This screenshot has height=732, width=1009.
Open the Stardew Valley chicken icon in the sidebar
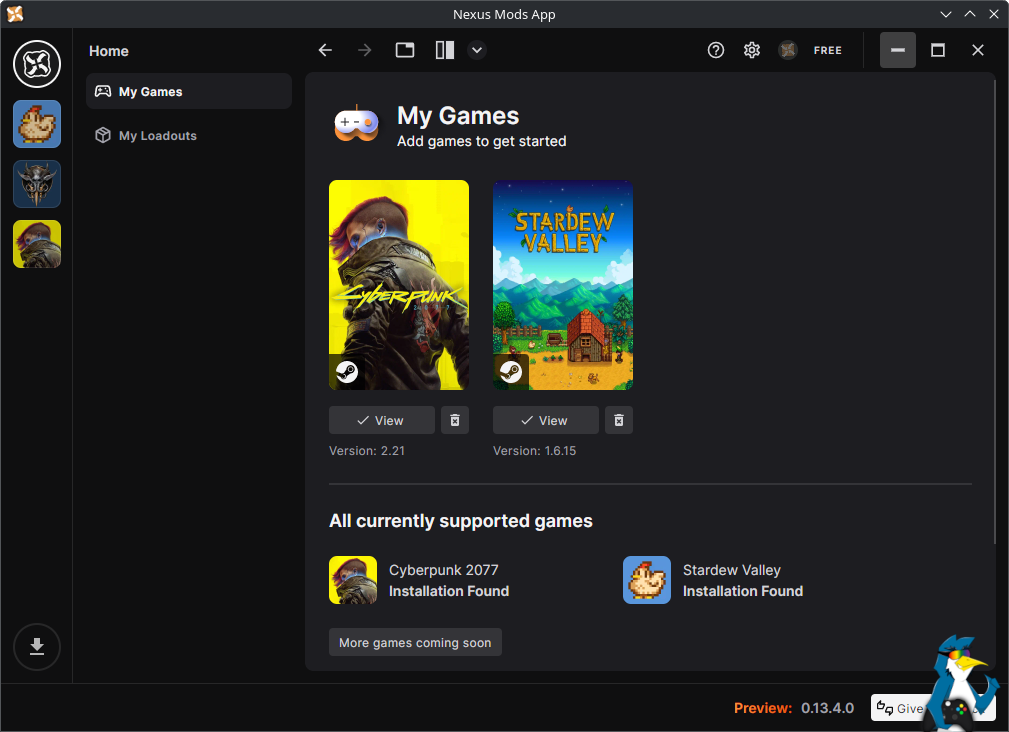(x=37, y=124)
